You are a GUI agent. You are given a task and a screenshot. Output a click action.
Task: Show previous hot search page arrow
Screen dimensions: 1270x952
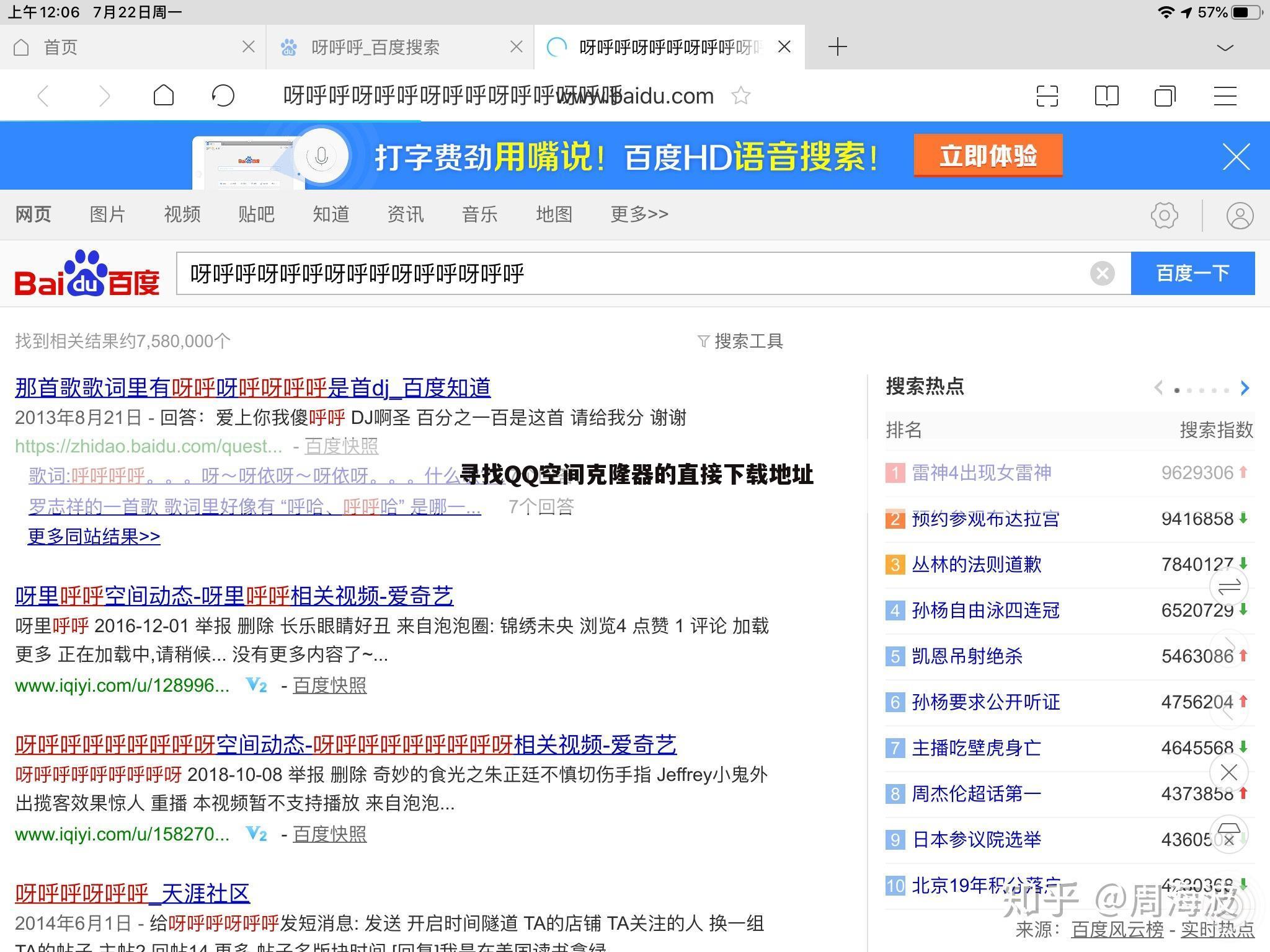click(1158, 388)
